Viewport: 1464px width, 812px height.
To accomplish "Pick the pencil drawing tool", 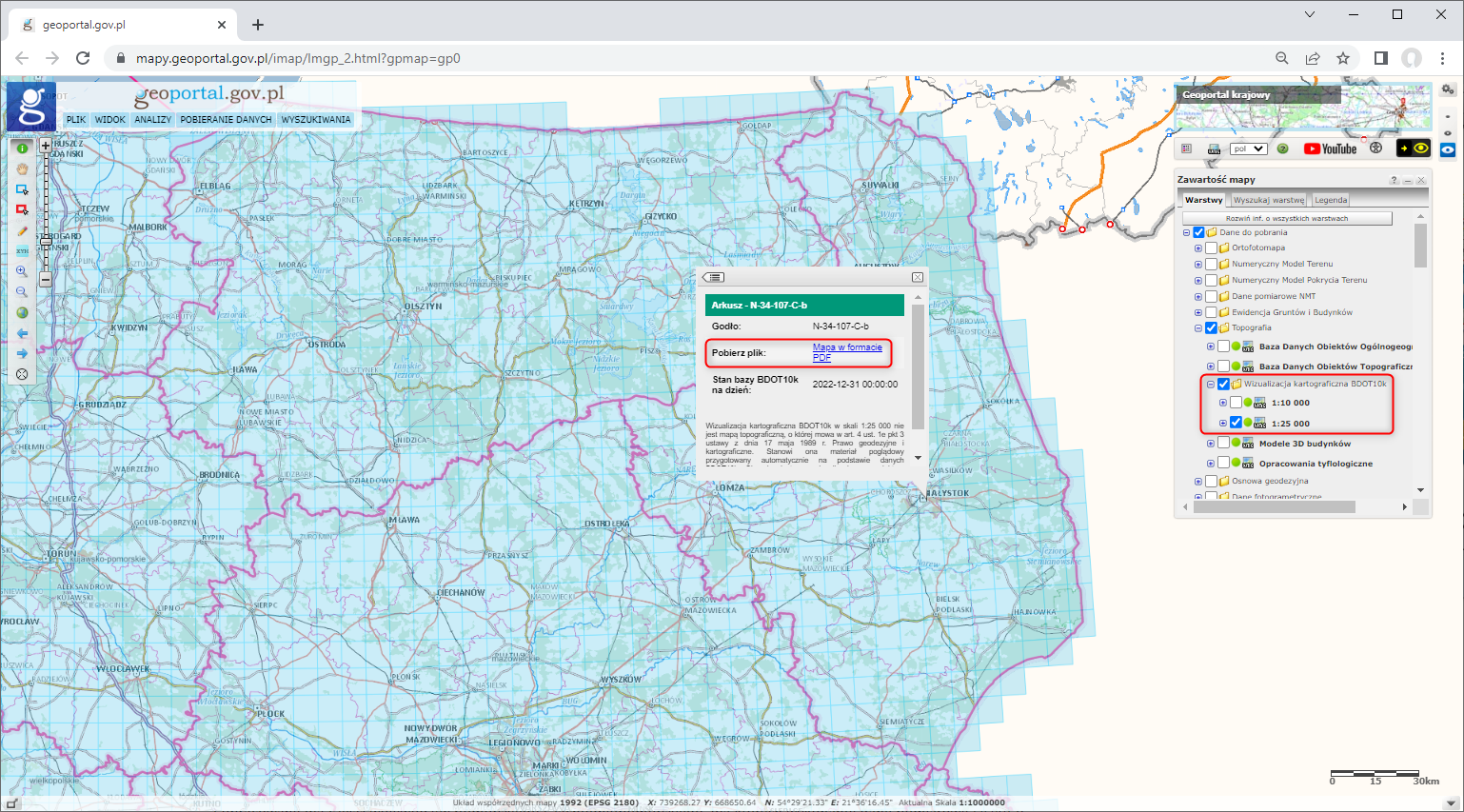I will [x=22, y=230].
